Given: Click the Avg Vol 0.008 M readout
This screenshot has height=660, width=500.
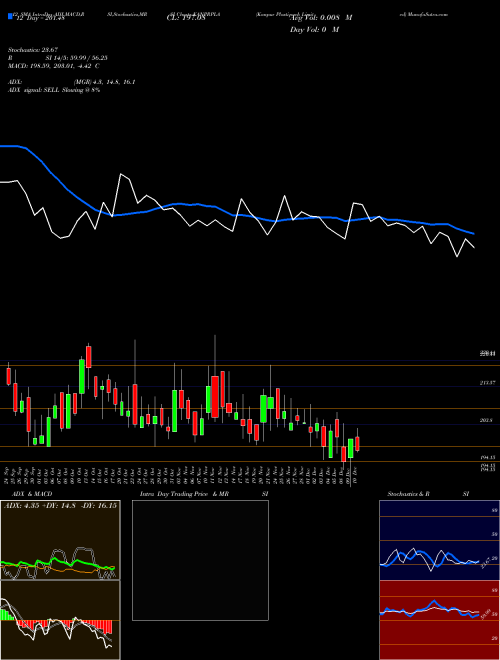Looking at the screenshot, I should [x=321, y=18].
